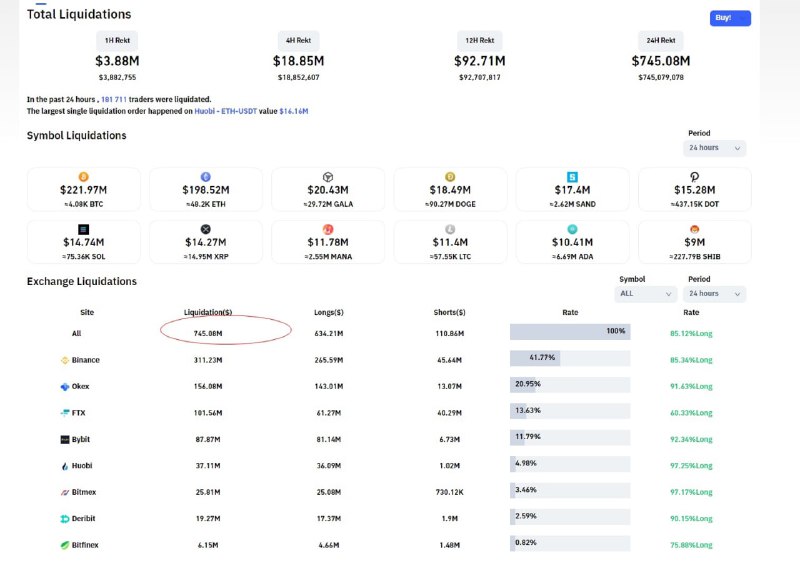800x573 pixels.
Task: Click the 13.63% rate bar for FTX
Action: pos(570,411)
